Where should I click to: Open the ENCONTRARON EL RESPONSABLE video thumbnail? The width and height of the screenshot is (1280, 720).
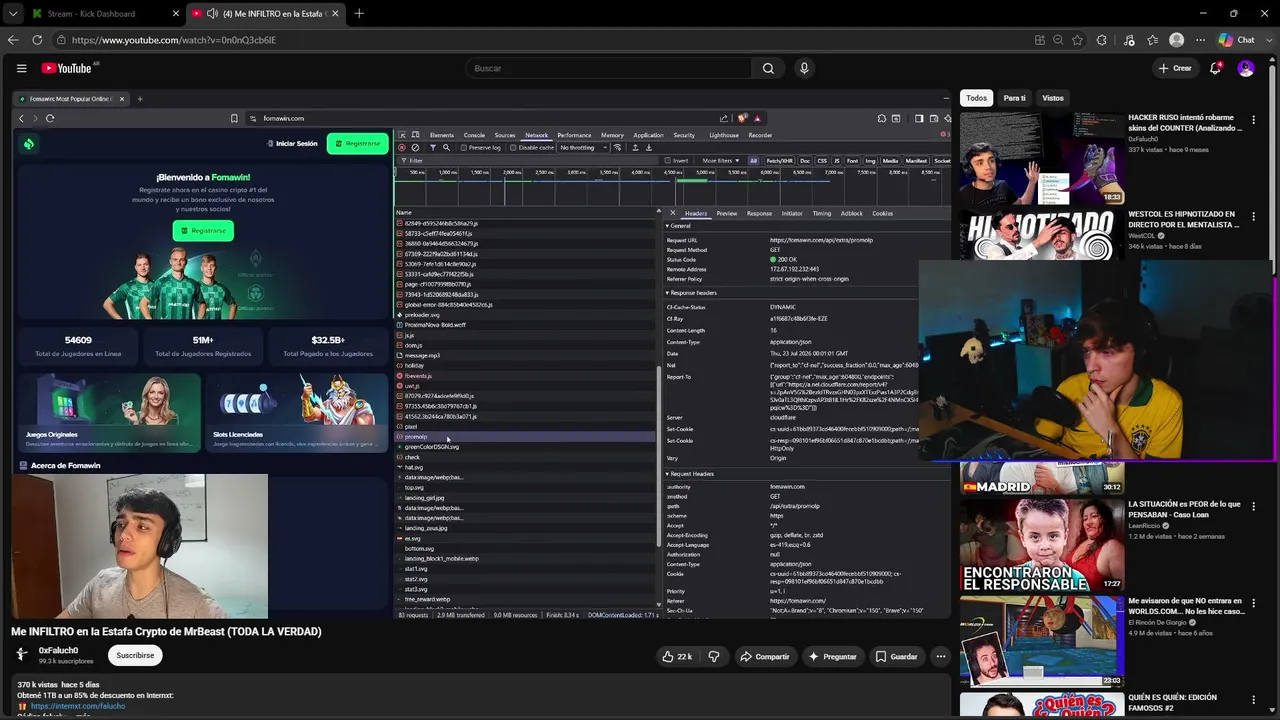coord(1042,545)
